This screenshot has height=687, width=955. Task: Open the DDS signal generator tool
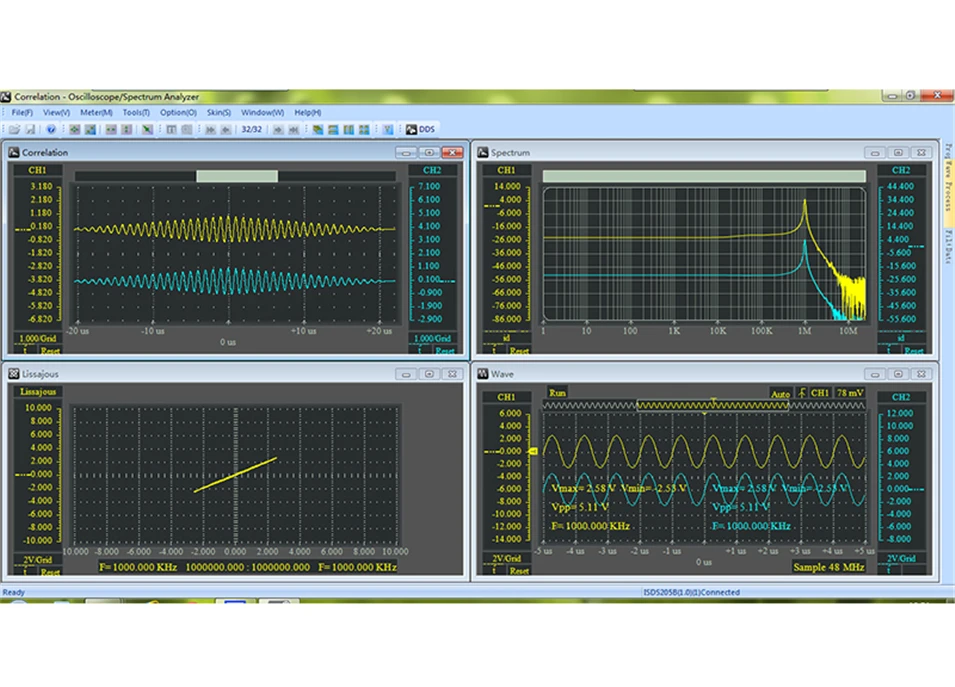pyautogui.click(x=421, y=130)
